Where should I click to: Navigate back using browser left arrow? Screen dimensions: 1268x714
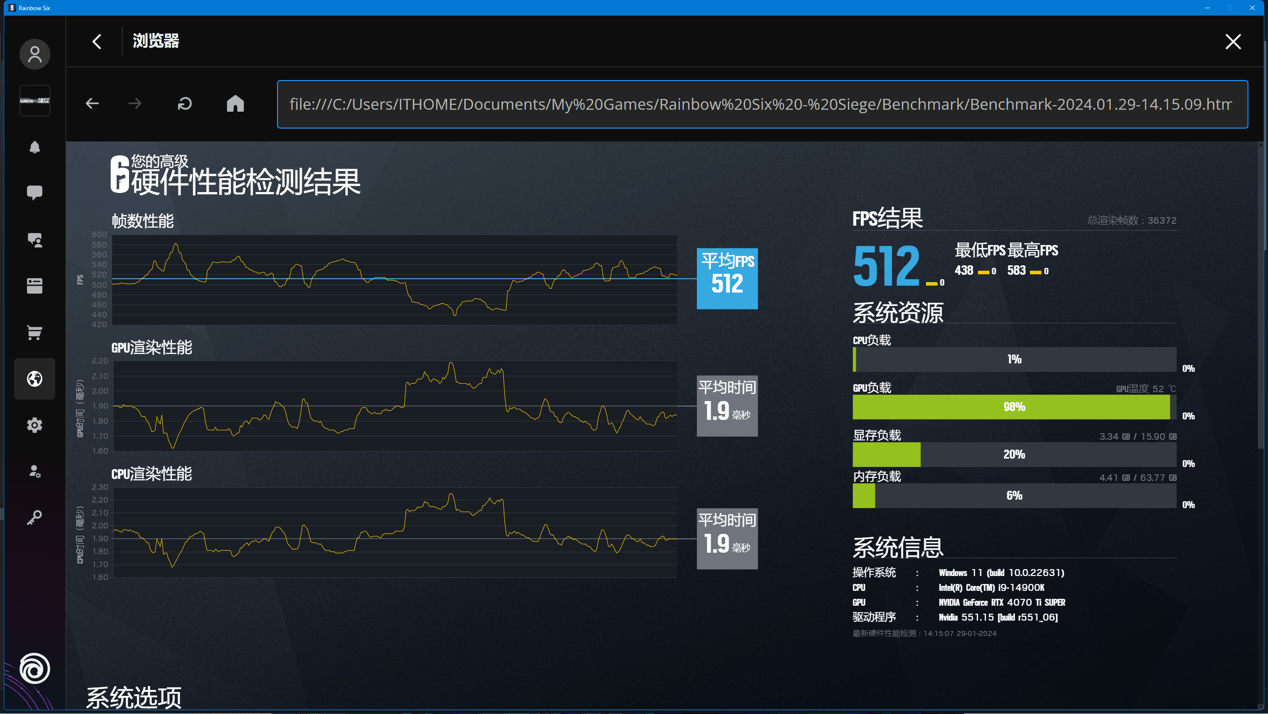pos(92,104)
